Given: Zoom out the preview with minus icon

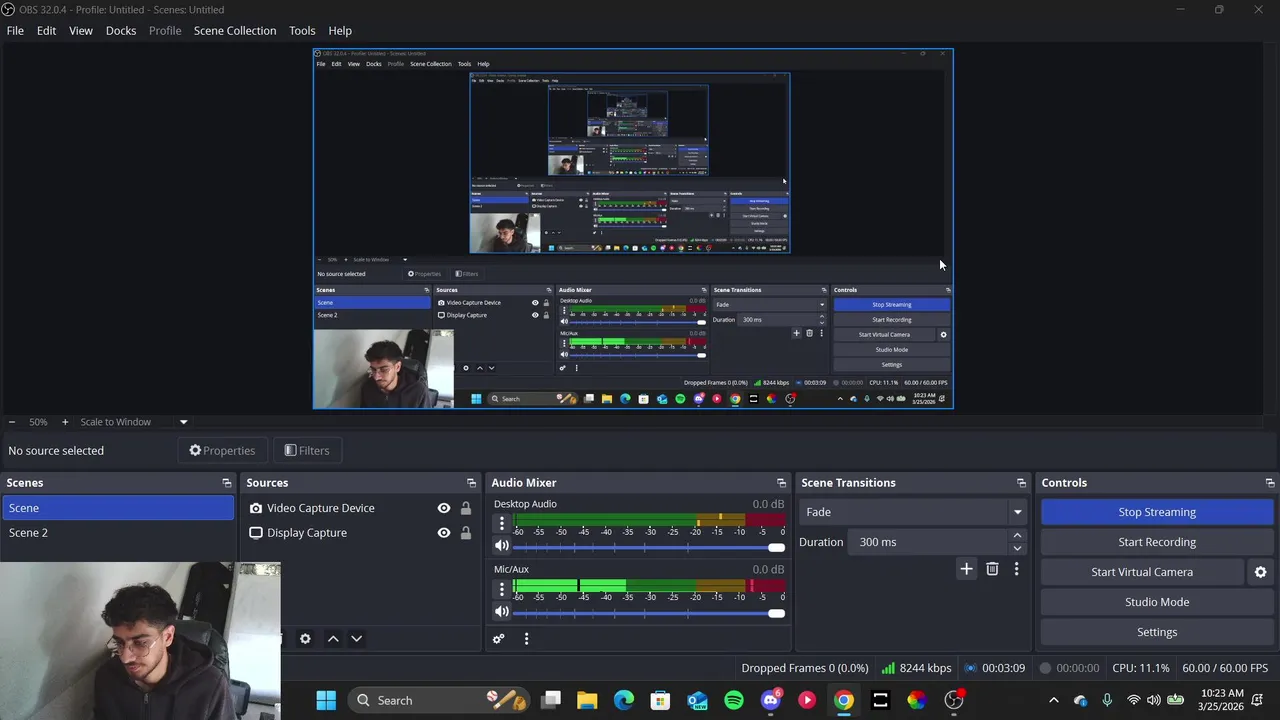Looking at the screenshot, I should pos(11,422).
